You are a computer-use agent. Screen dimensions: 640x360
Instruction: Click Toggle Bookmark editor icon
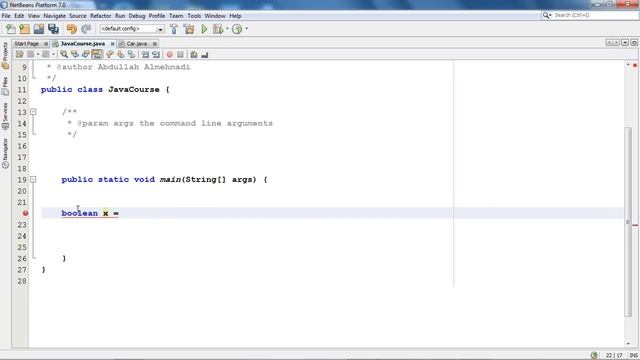pos(131,54)
